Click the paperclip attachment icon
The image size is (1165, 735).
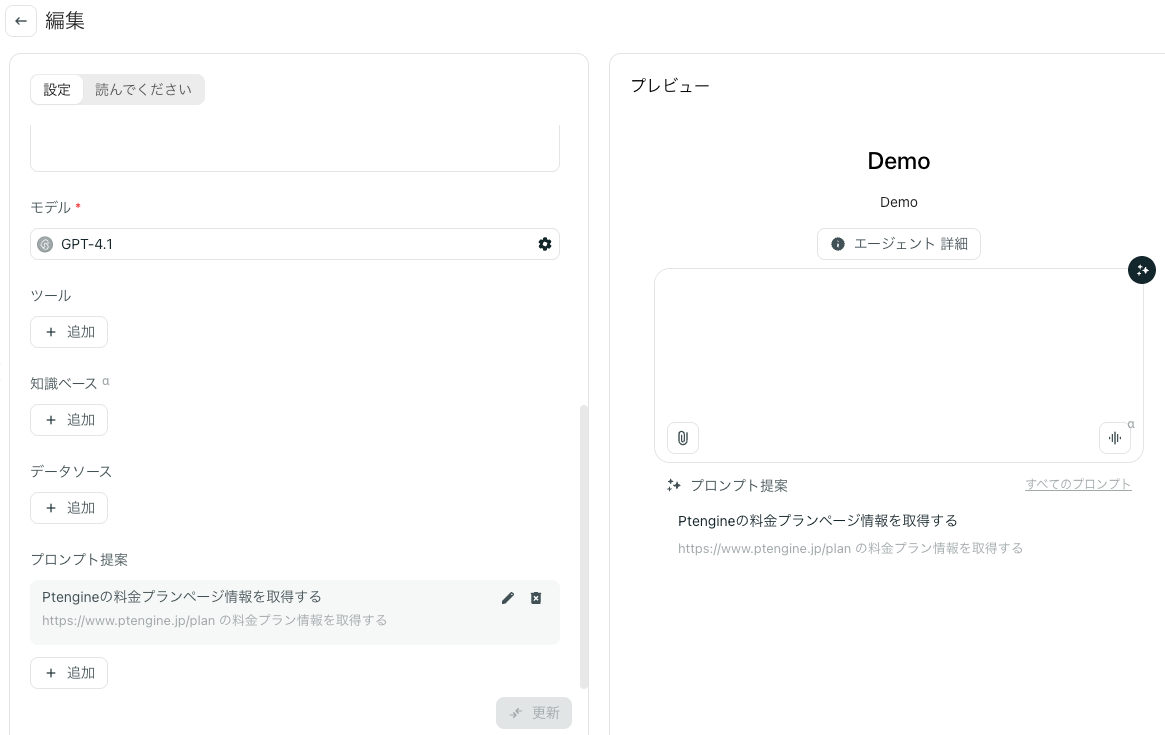point(683,438)
